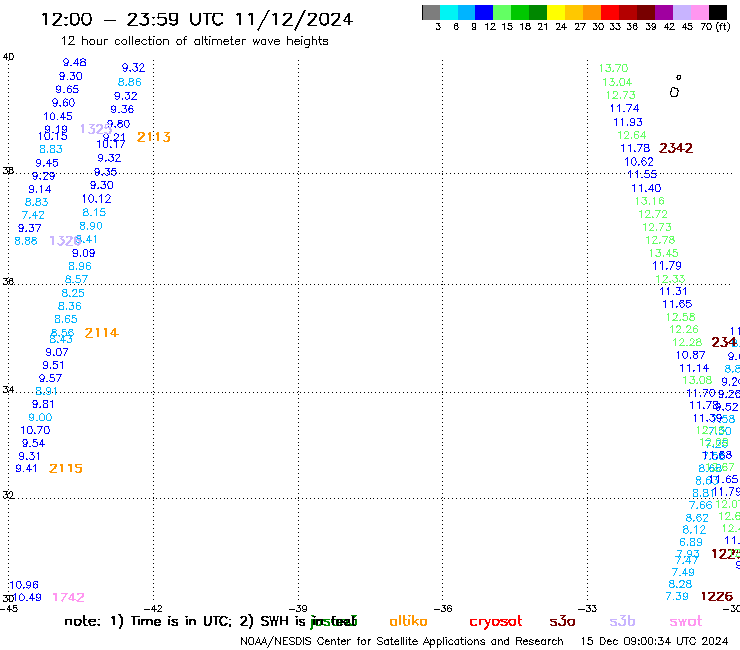Click the wave height value '9.09'

point(84,253)
